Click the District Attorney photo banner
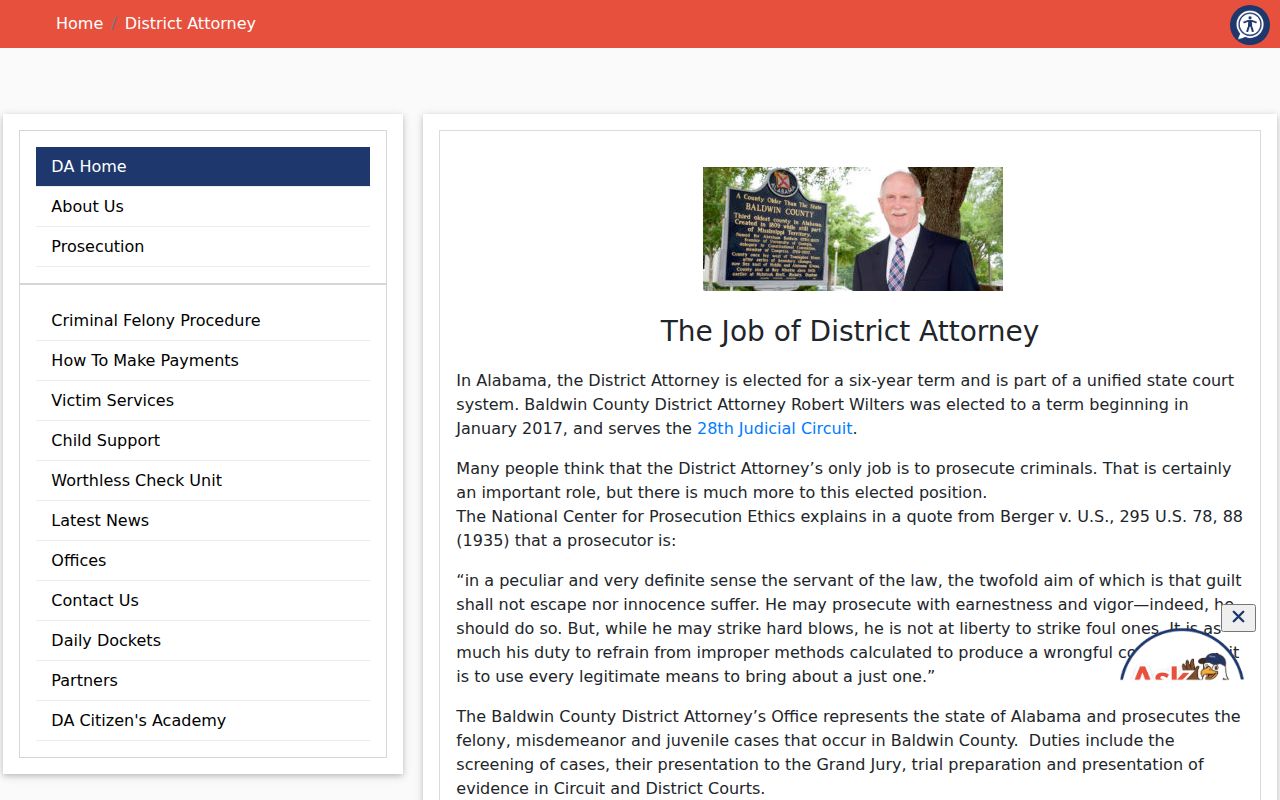The height and width of the screenshot is (800, 1280). pyautogui.click(x=853, y=229)
